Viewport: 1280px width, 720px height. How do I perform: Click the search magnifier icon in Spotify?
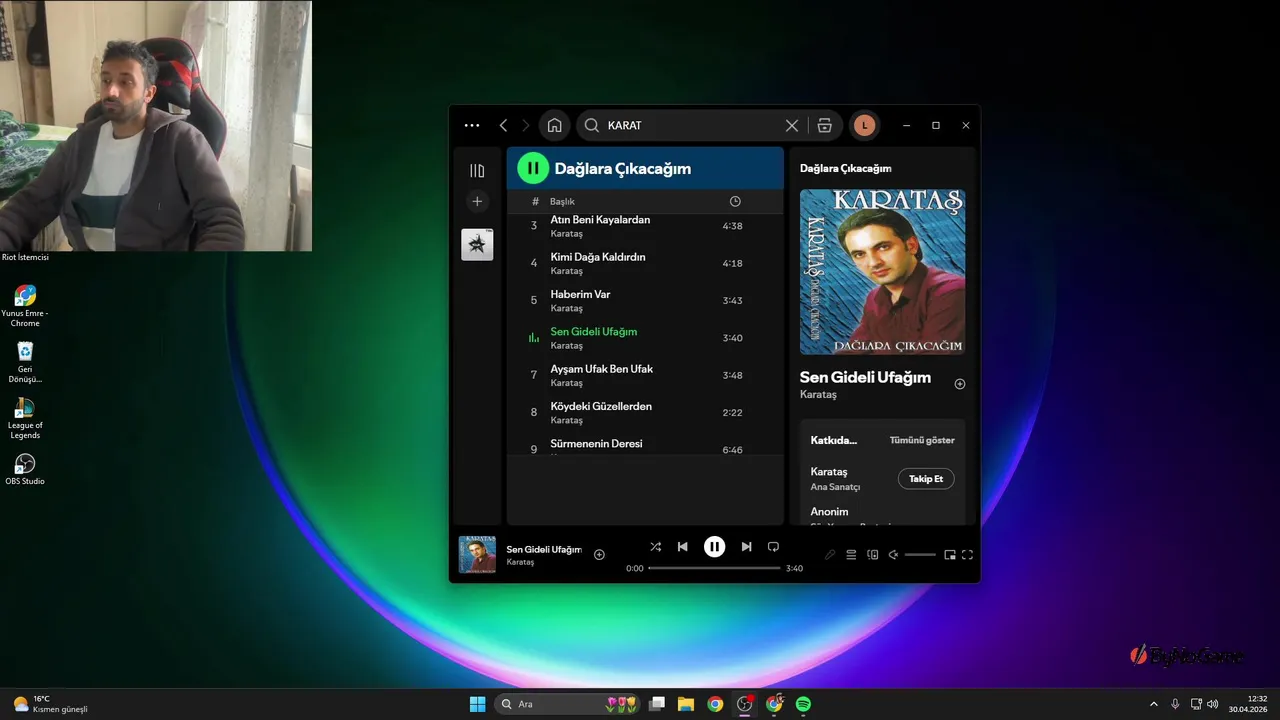pos(591,125)
